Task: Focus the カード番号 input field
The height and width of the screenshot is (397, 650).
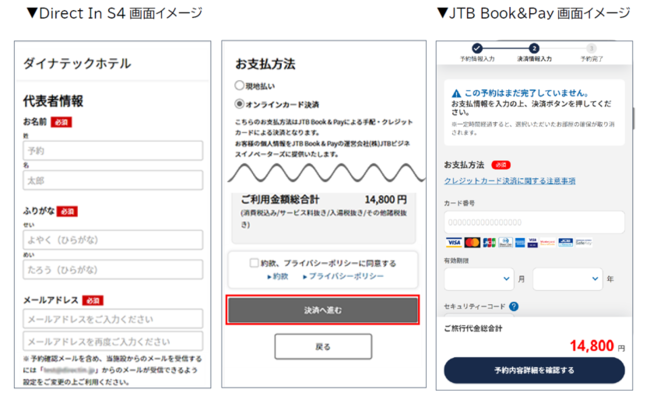Action: 534,222
